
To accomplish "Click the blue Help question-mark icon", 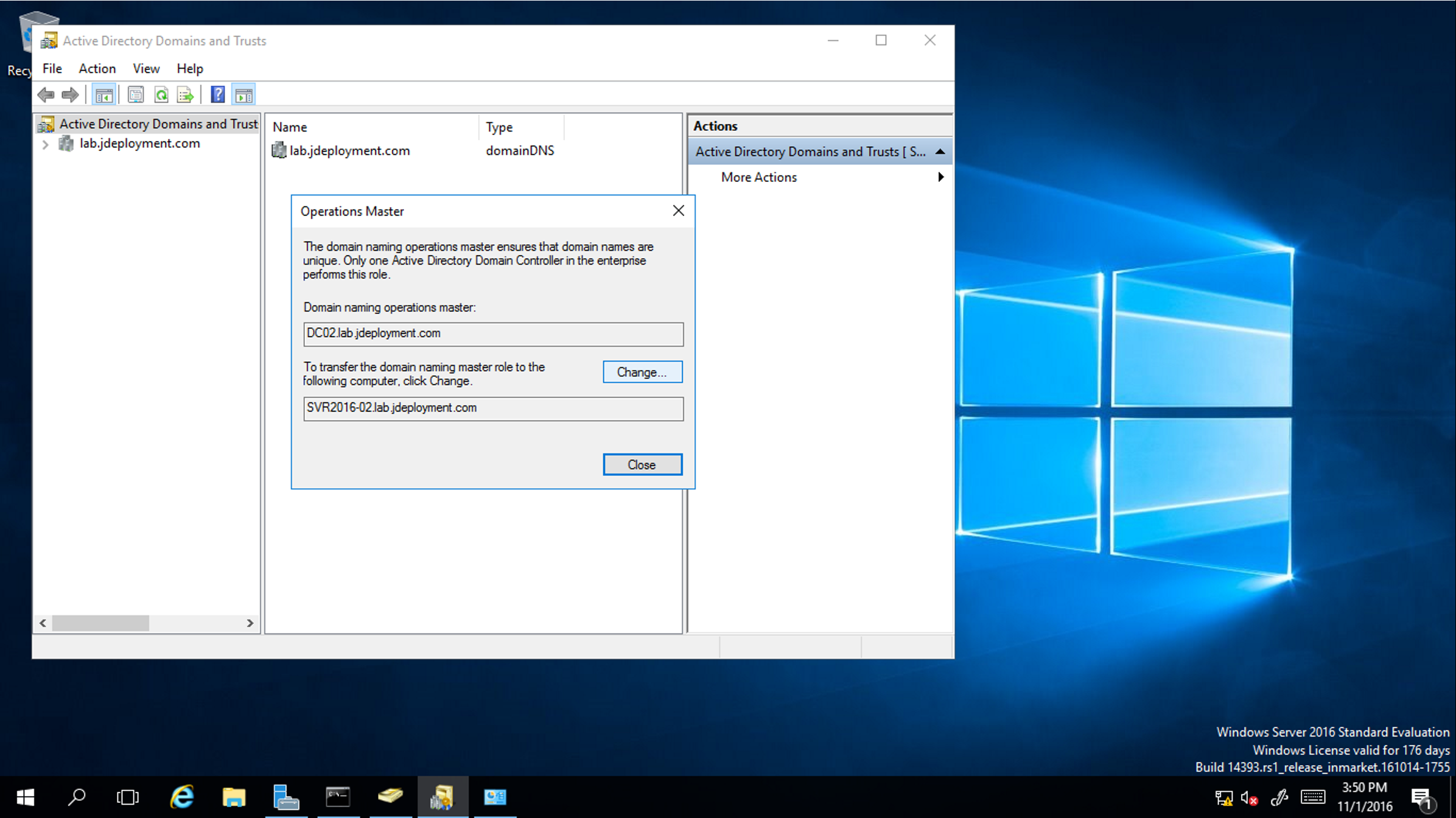I will tap(217, 95).
